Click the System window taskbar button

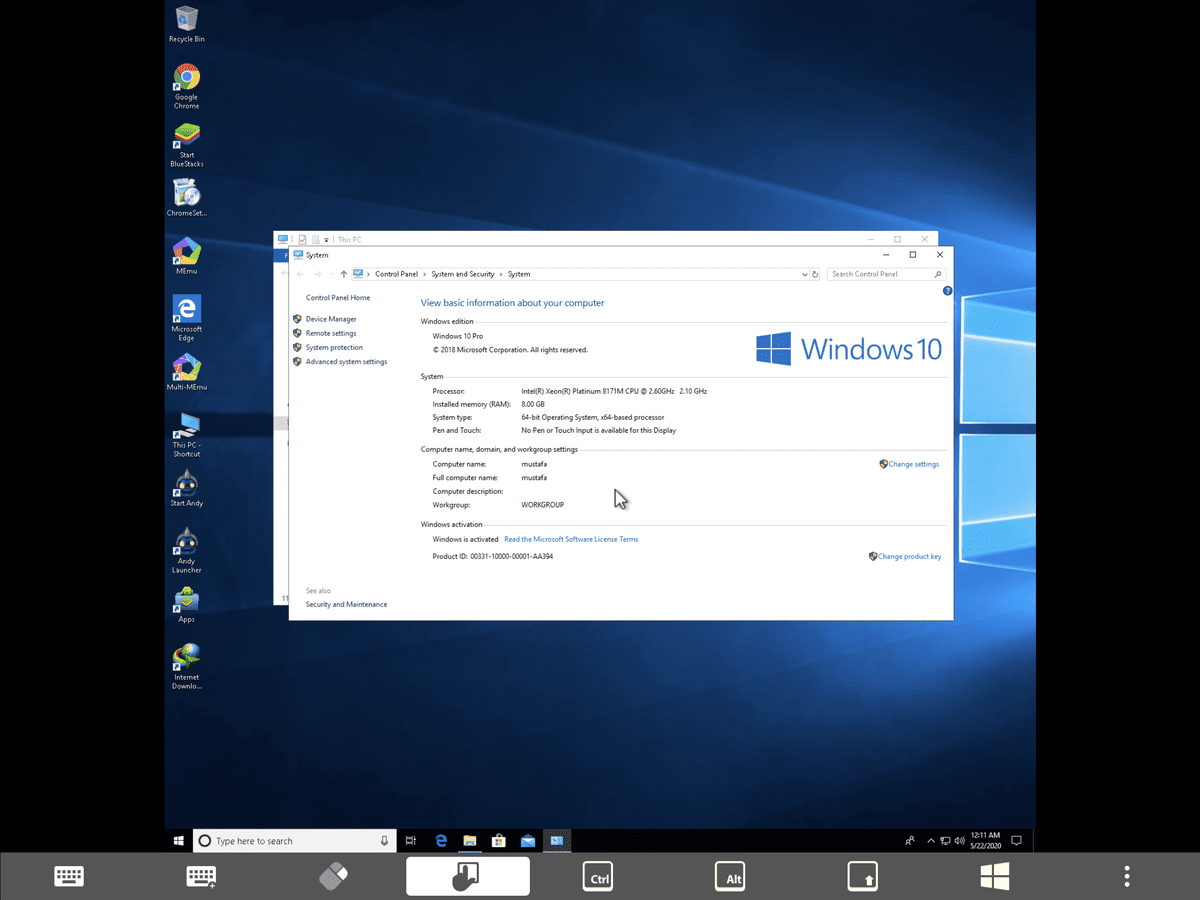[557, 841]
